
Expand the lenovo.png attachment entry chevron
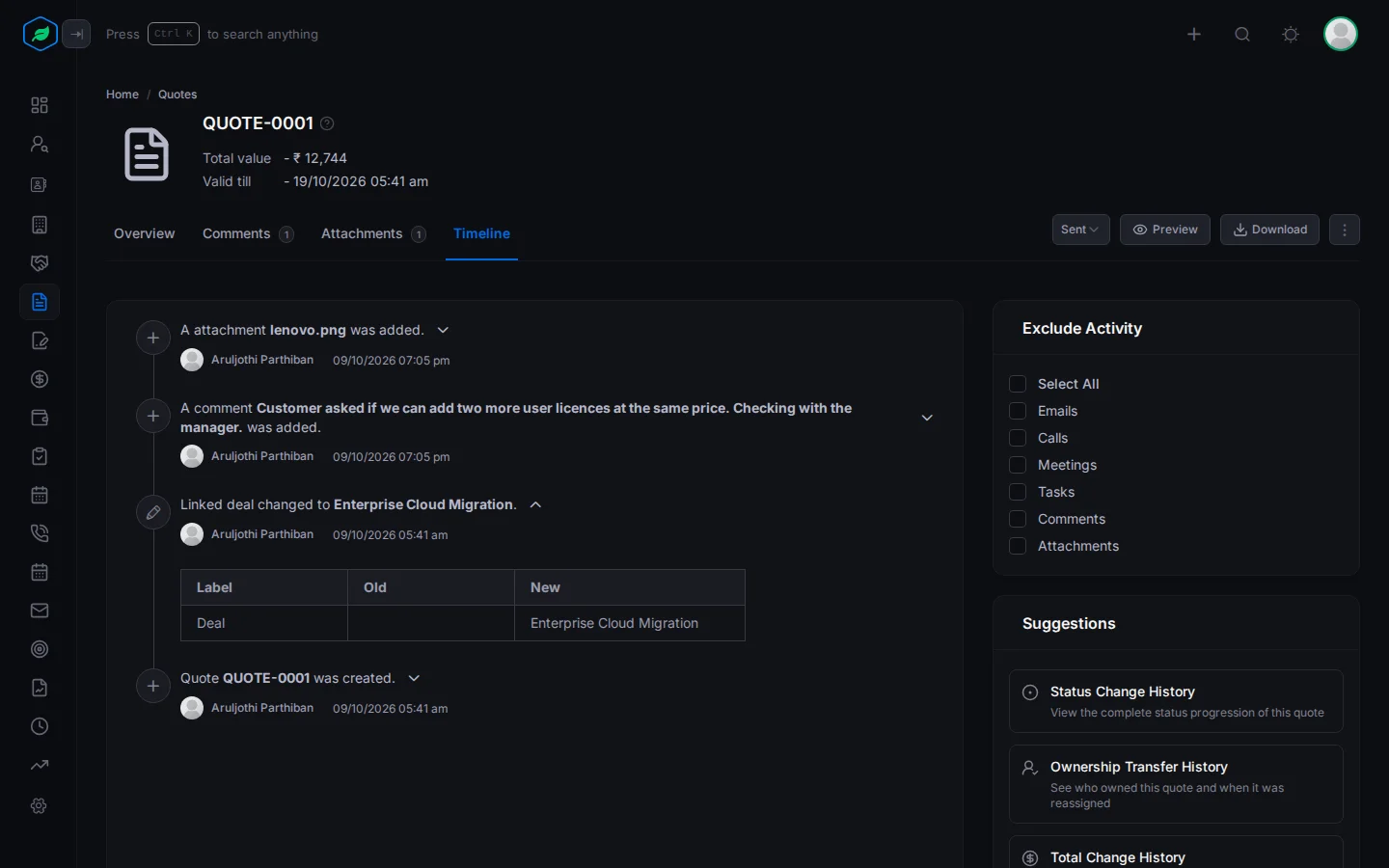point(443,330)
